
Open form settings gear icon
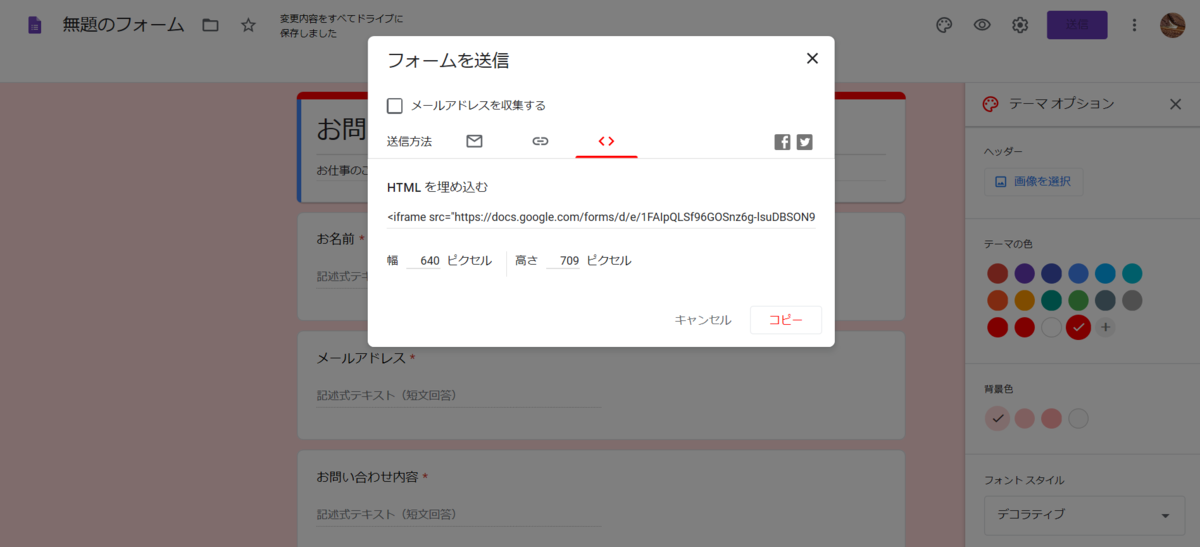(x=1020, y=25)
